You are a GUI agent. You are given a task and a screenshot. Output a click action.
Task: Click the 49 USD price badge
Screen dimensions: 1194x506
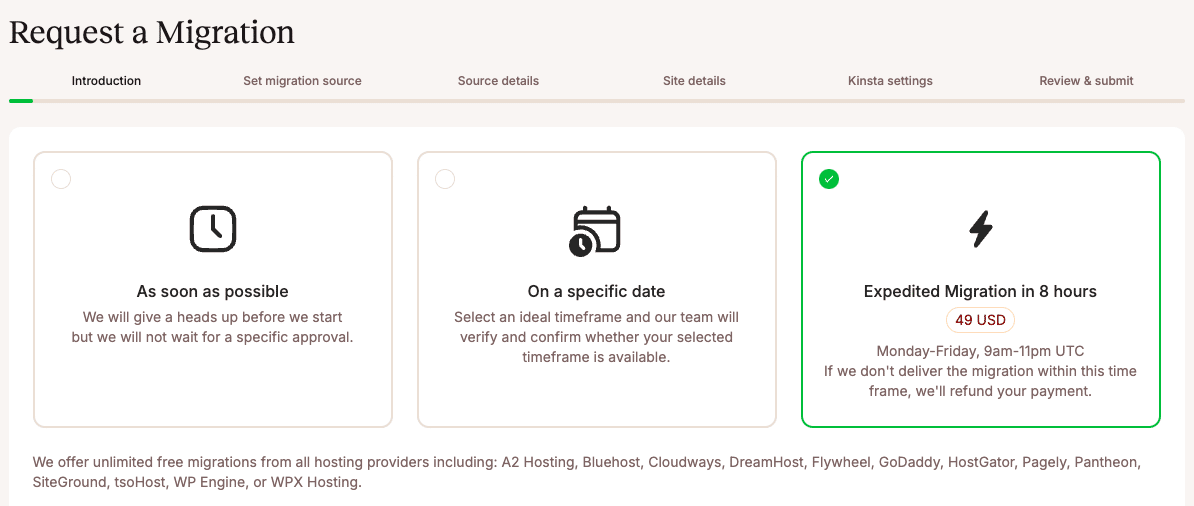click(x=980, y=320)
